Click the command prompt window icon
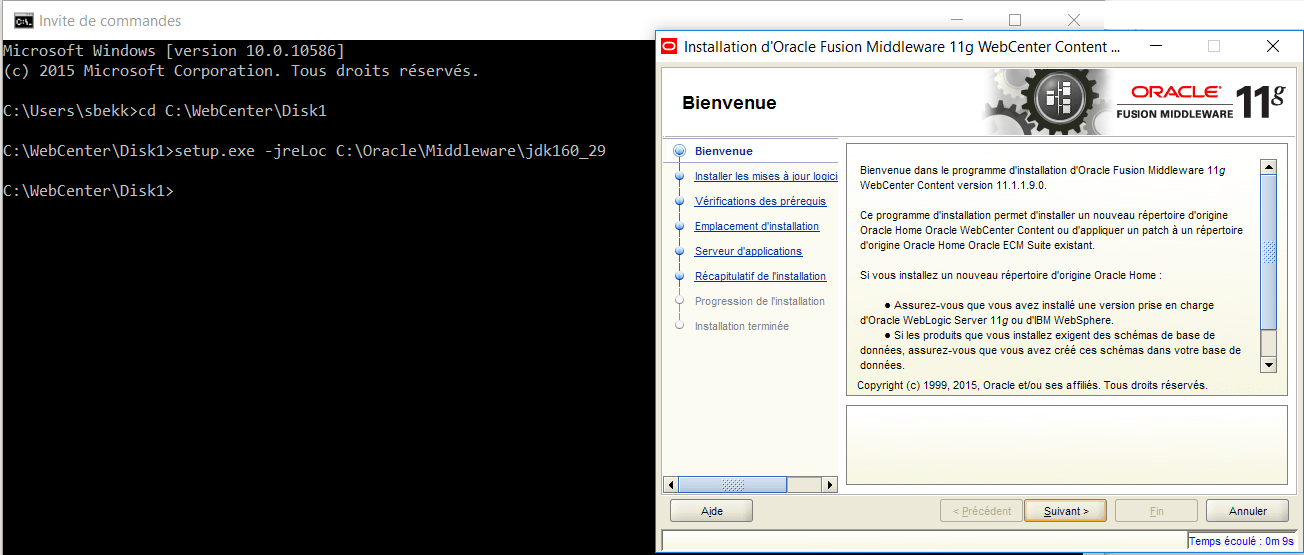Screen dimensions: 1304x555 21,20
